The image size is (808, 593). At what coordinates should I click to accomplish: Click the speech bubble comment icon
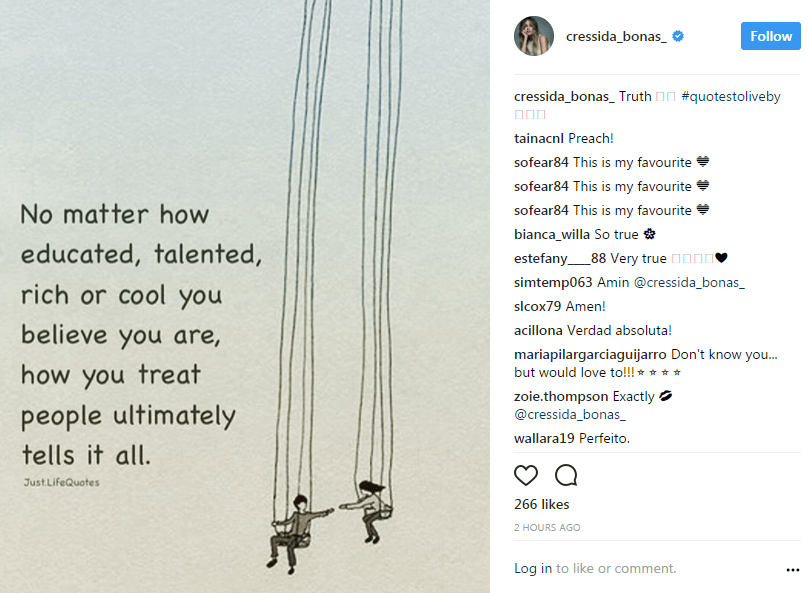(566, 475)
